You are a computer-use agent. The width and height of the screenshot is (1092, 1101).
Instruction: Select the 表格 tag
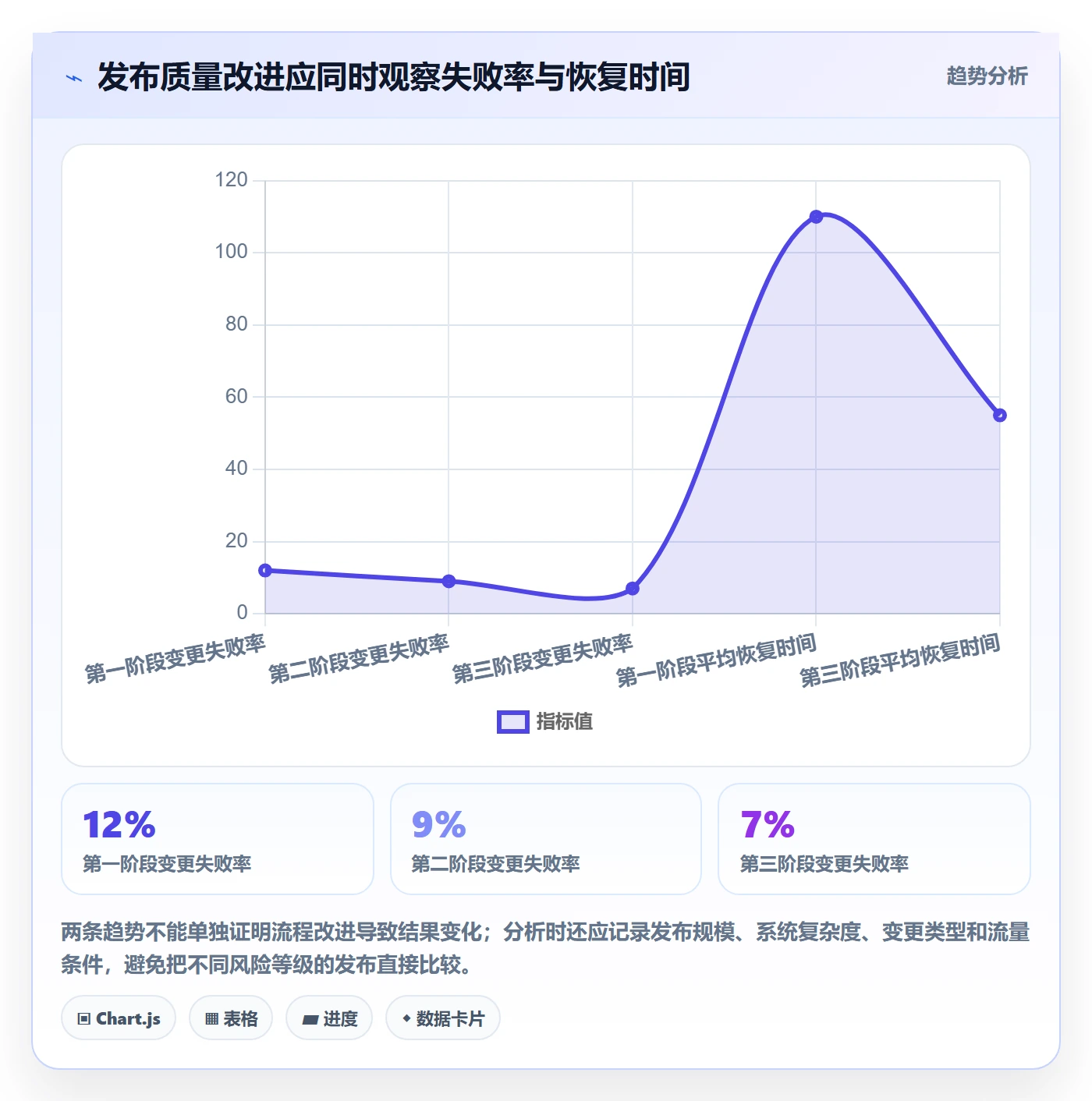pyautogui.click(x=231, y=1018)
